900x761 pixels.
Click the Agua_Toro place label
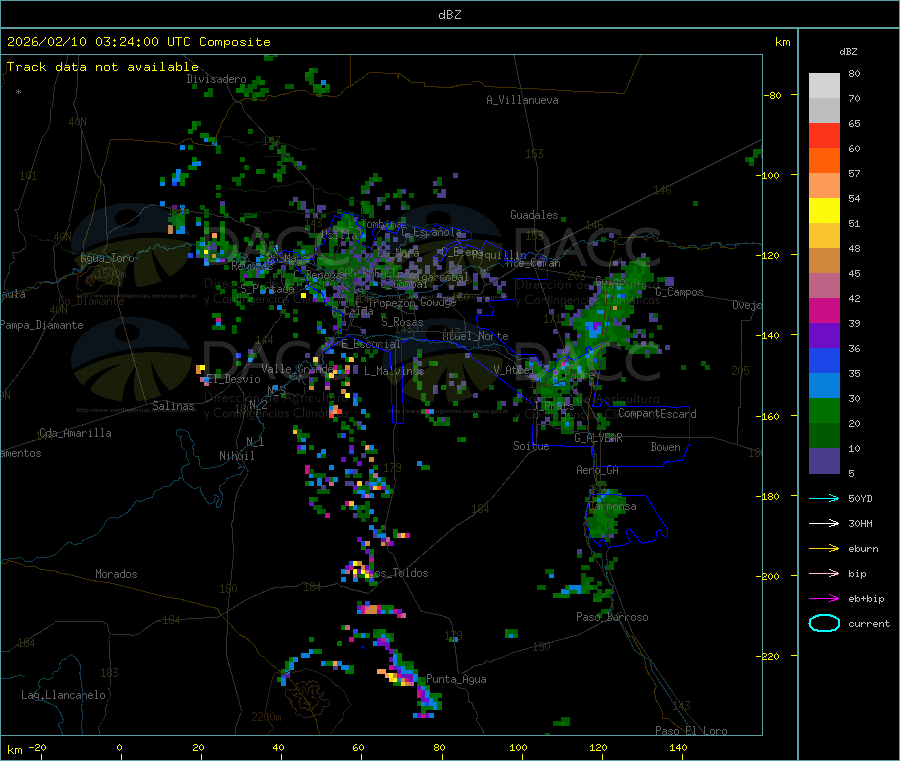click(x=107, y=258)
